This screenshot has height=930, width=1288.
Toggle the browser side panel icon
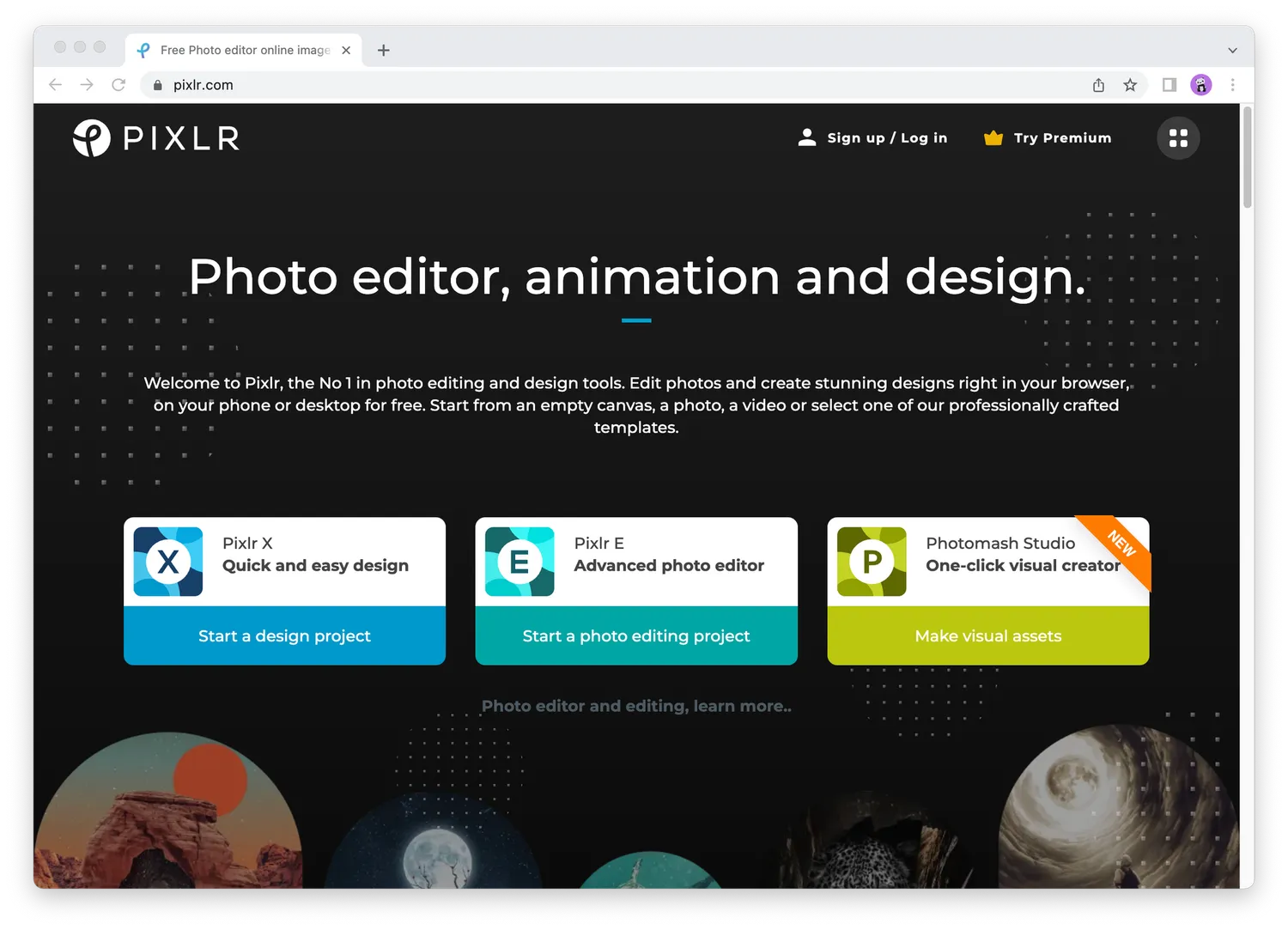(x=1170, y=85)
